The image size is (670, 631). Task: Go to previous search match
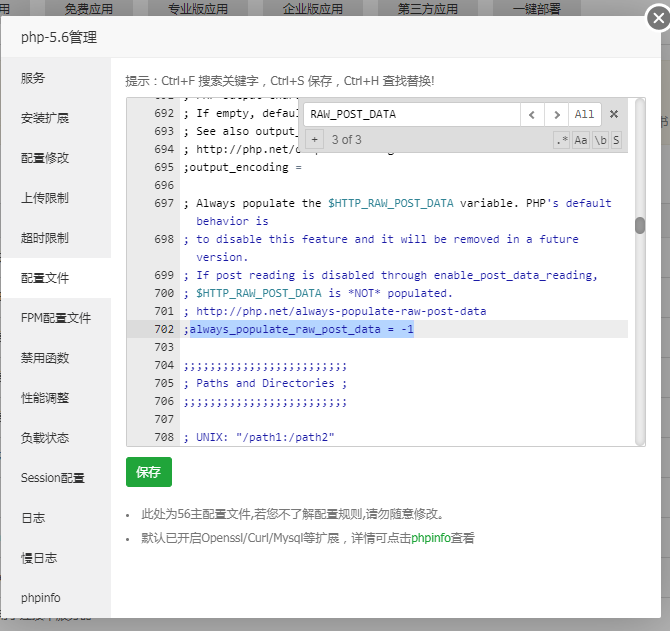(532, 114)
